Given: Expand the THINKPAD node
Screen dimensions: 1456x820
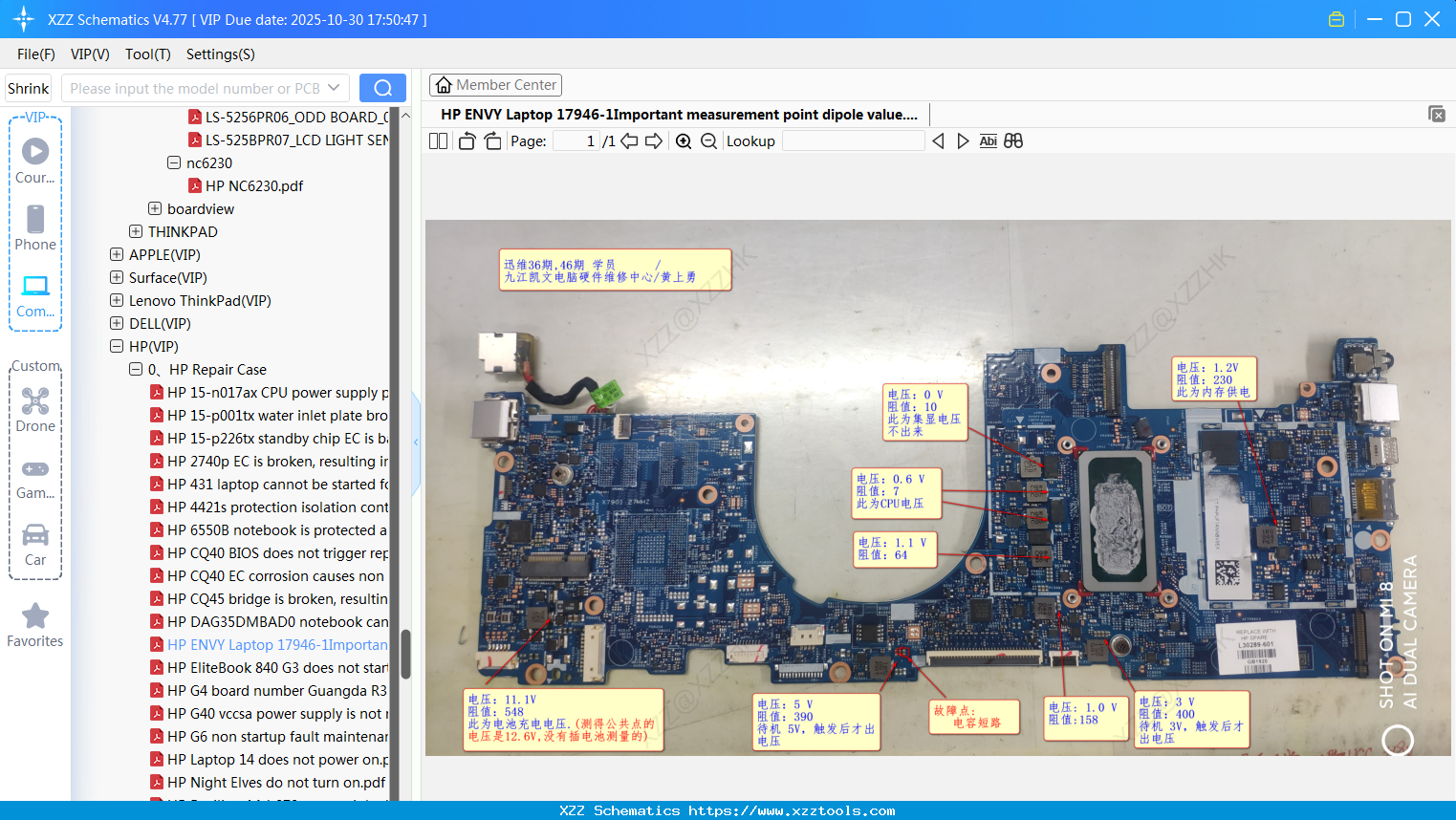Looking at the screenshot, I should 136,231.
